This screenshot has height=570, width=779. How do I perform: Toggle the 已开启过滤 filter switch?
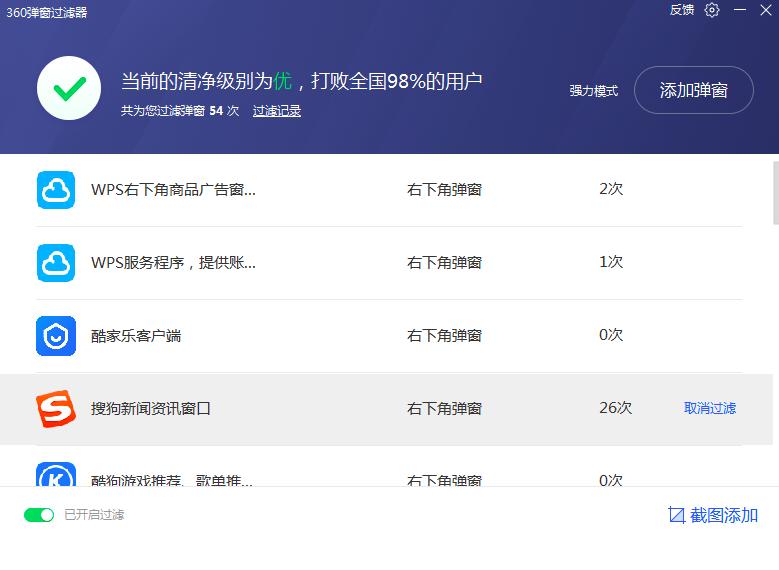(39, 515)
